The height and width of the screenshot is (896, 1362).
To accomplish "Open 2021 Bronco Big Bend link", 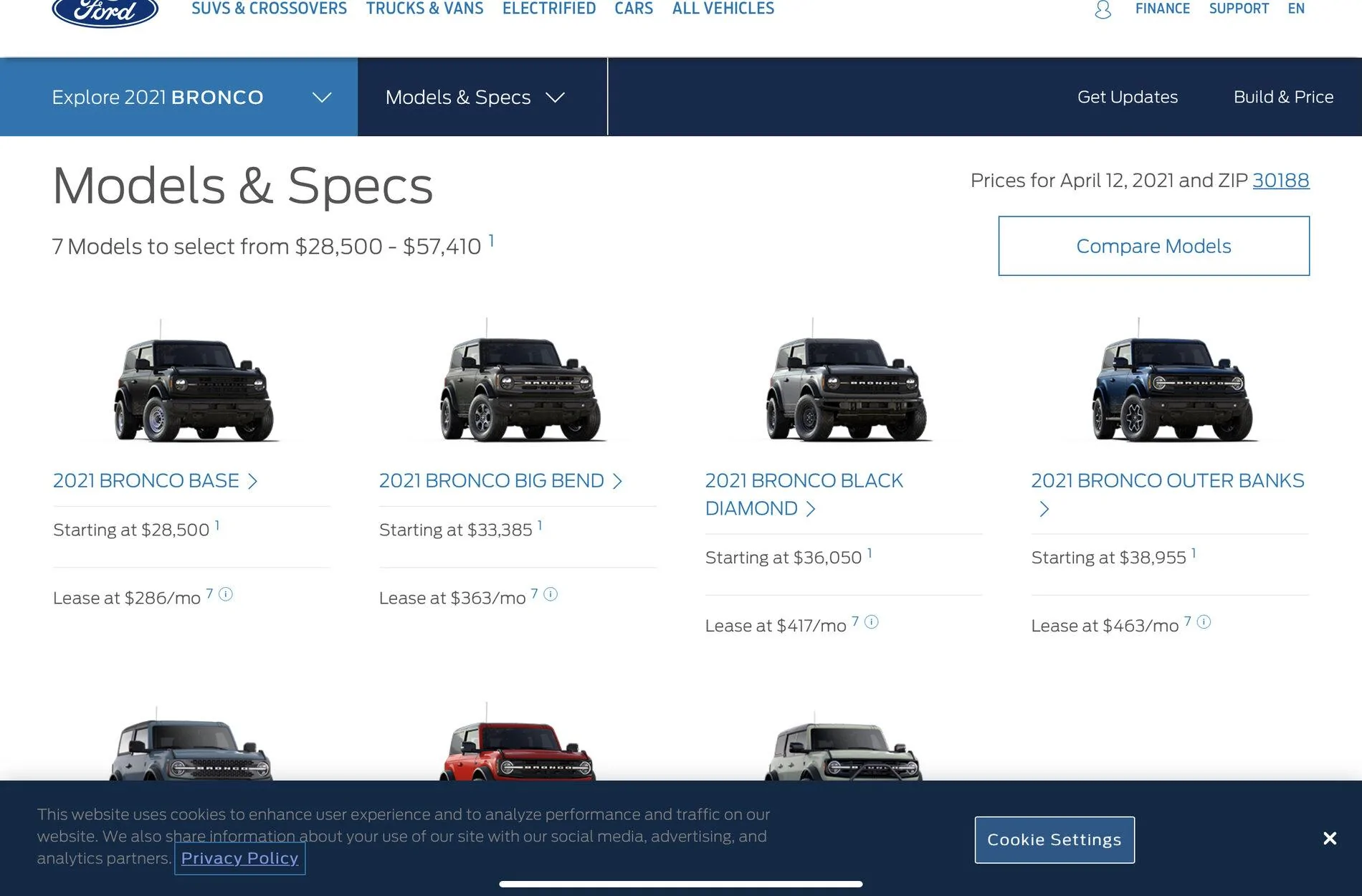I will (x=492, y=481).
